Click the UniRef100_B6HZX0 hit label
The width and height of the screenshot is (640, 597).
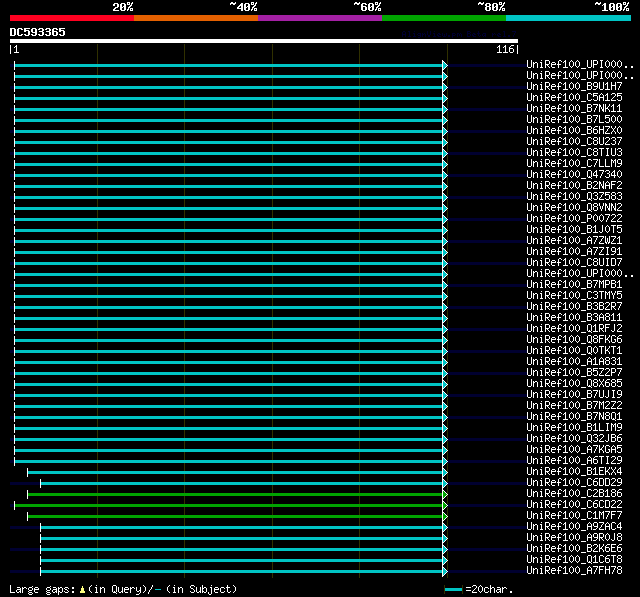click(574, 131)
